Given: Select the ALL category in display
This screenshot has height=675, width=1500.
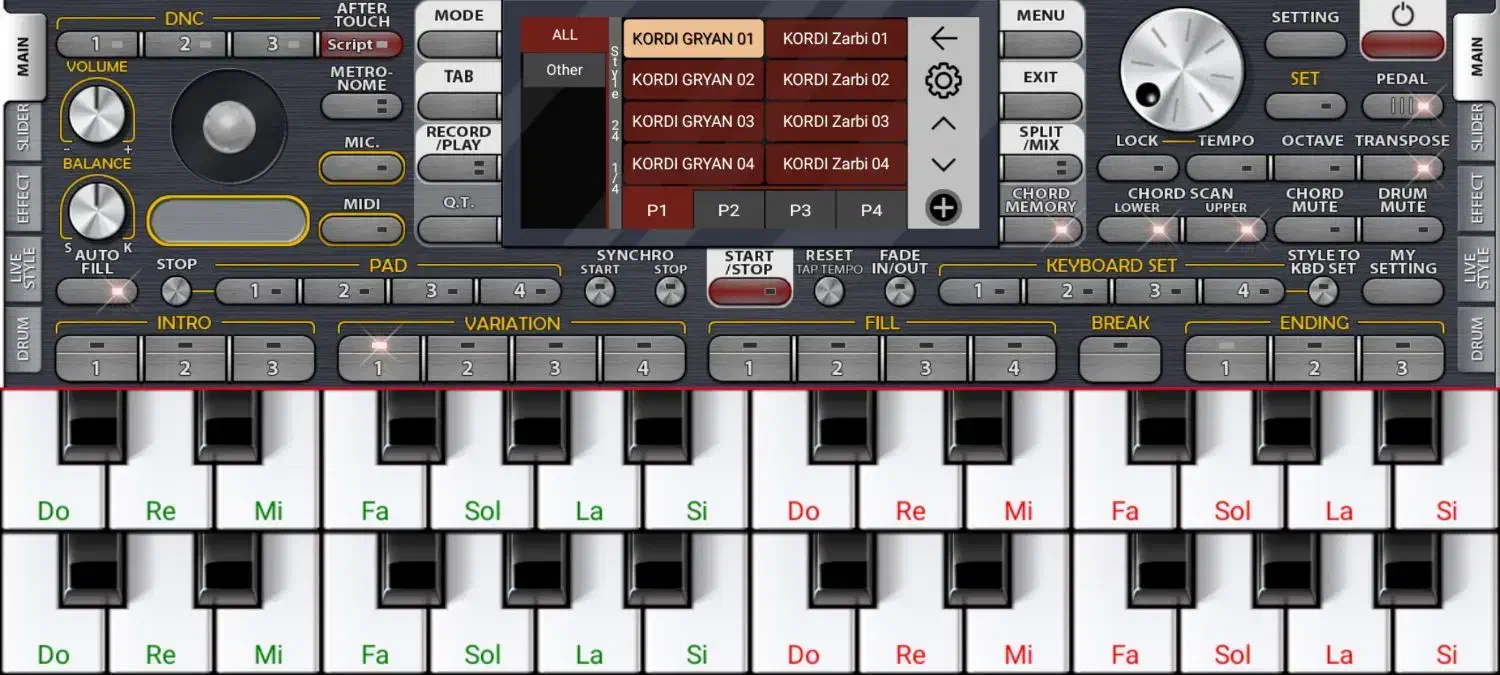Looking at the screenshot, I should coord(564,35).
